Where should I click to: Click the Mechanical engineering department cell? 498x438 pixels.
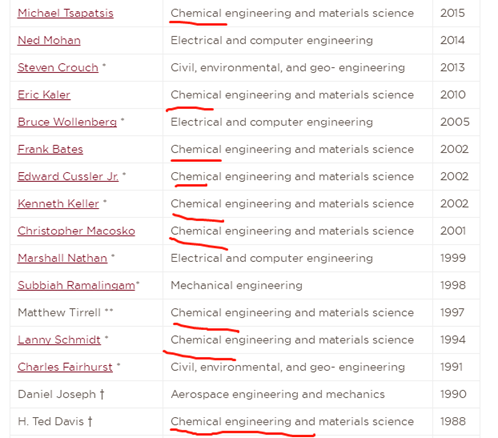point(298,286)
